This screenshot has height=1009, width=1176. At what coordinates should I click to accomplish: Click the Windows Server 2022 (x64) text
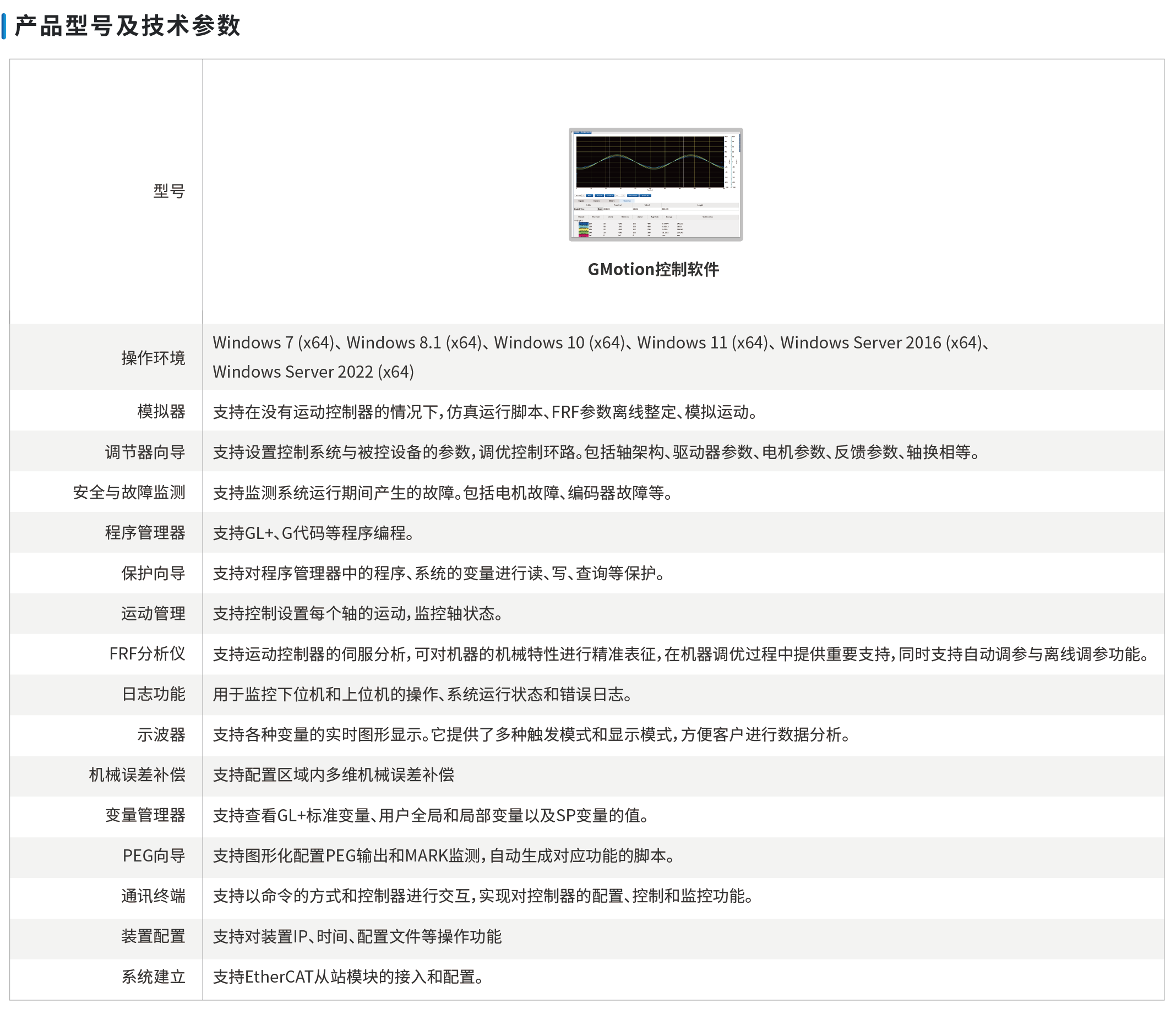313,372
